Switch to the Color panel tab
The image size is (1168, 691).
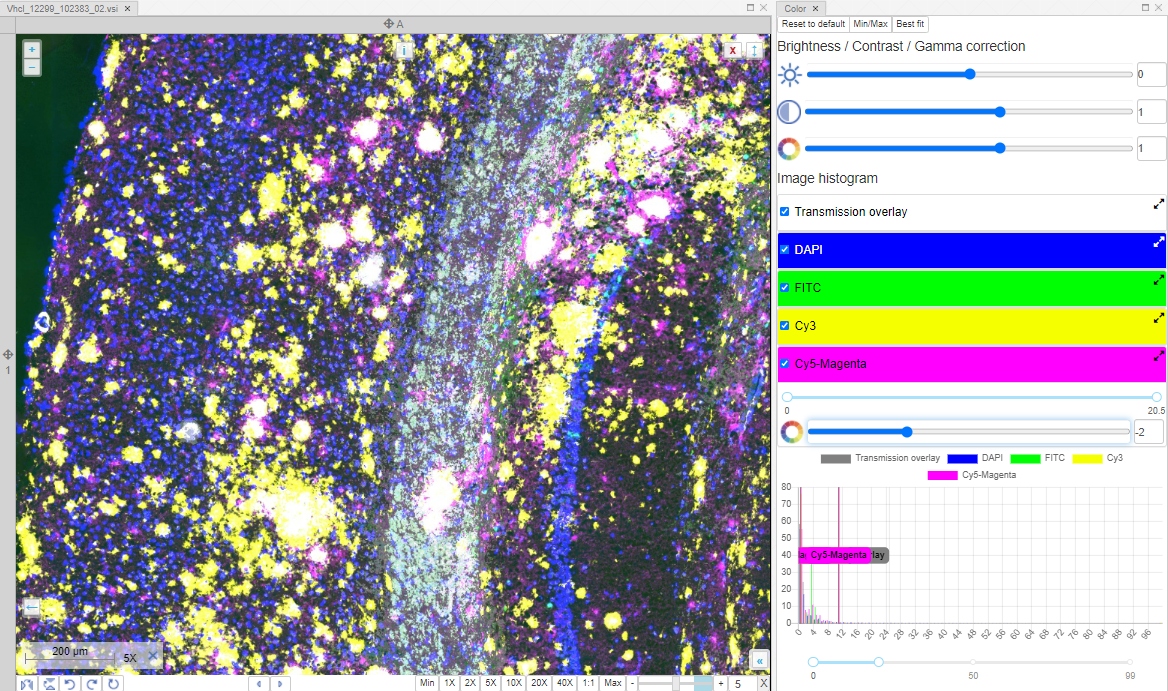(795, 8)
